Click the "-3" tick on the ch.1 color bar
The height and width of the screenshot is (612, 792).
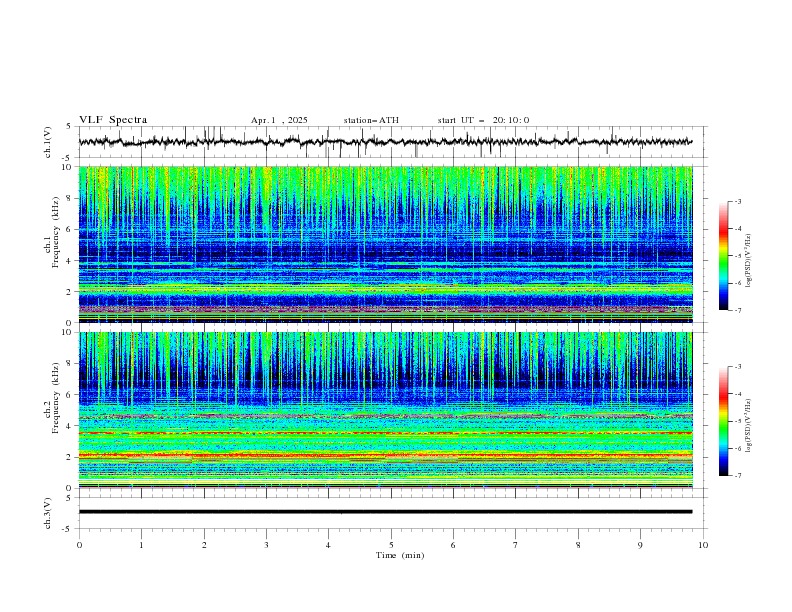pyautogui.click(x=738, y=201)
